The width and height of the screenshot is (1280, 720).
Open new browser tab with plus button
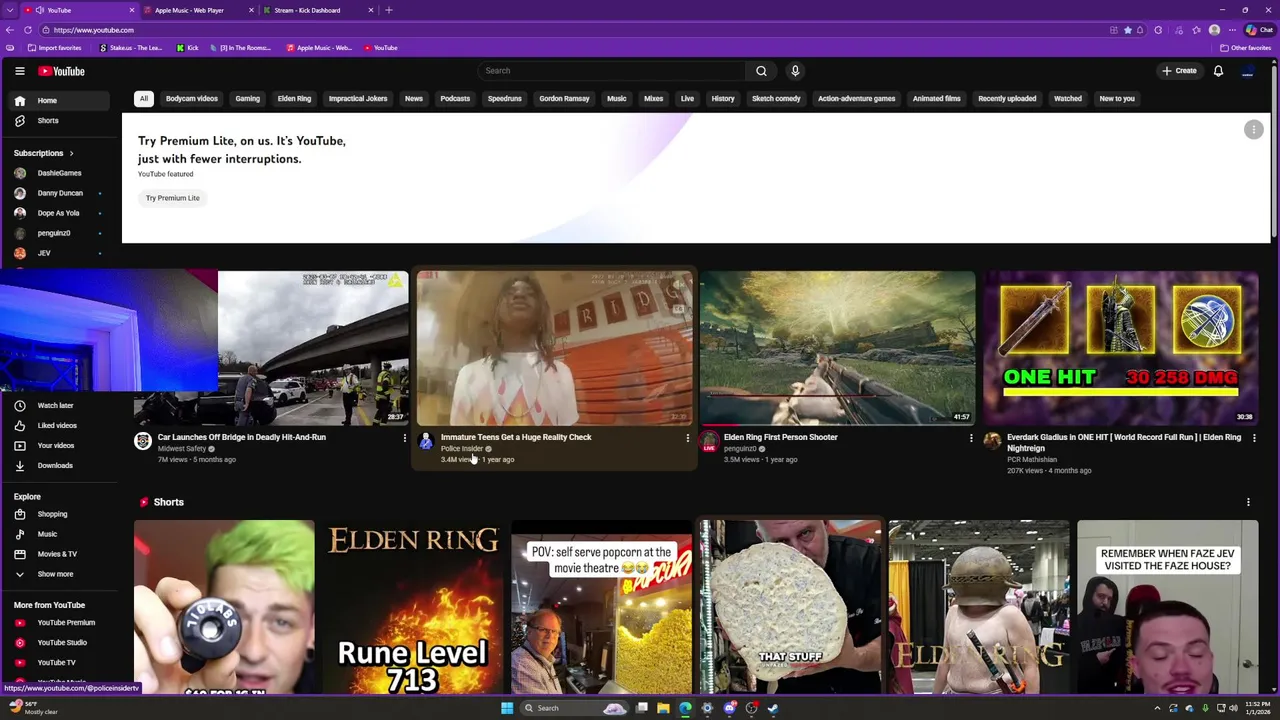click(x=389, y=10)
